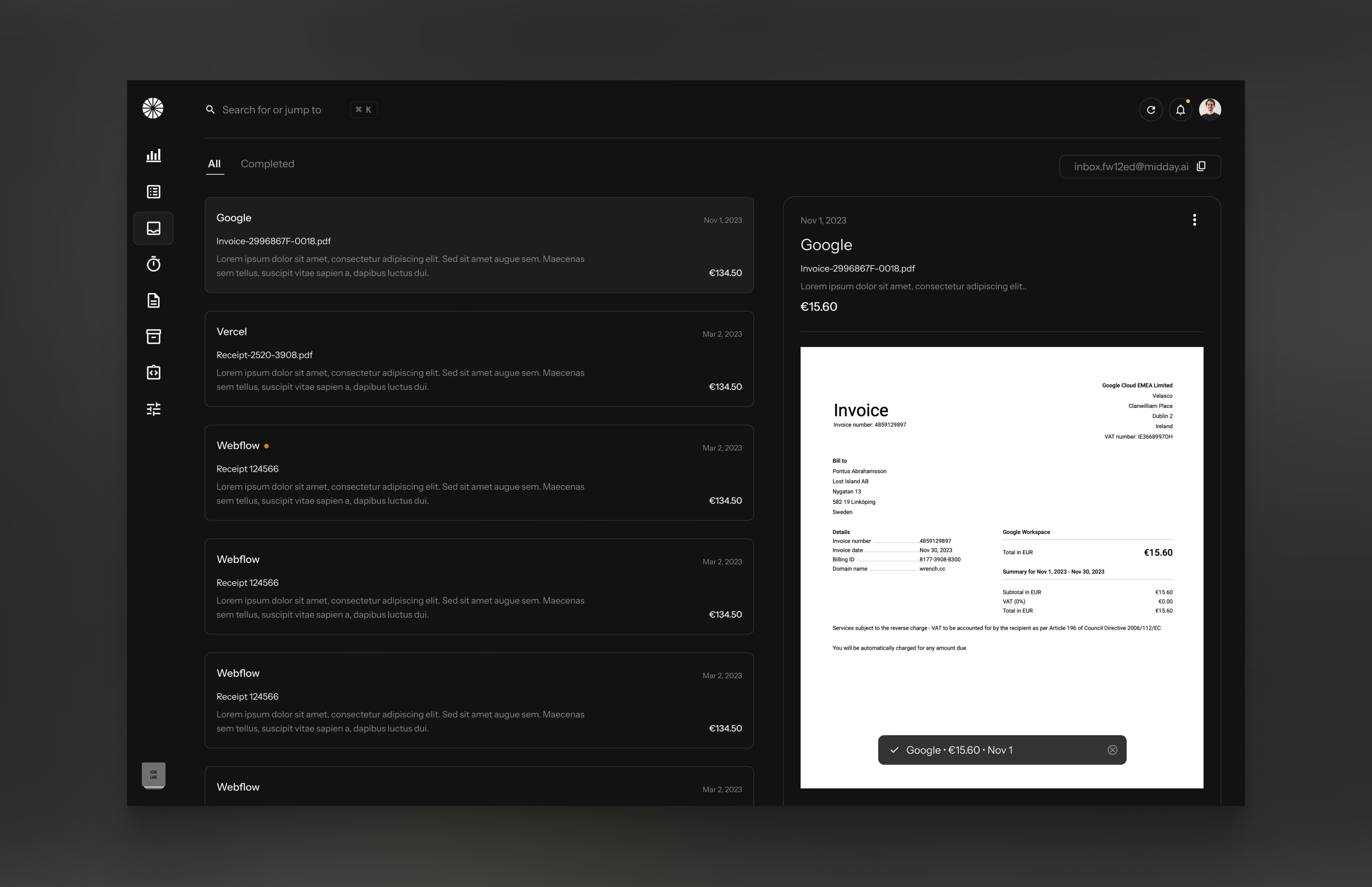1372x887 pixels.
Task: Copy the inbox email address icon
Action: [1201, 166]
